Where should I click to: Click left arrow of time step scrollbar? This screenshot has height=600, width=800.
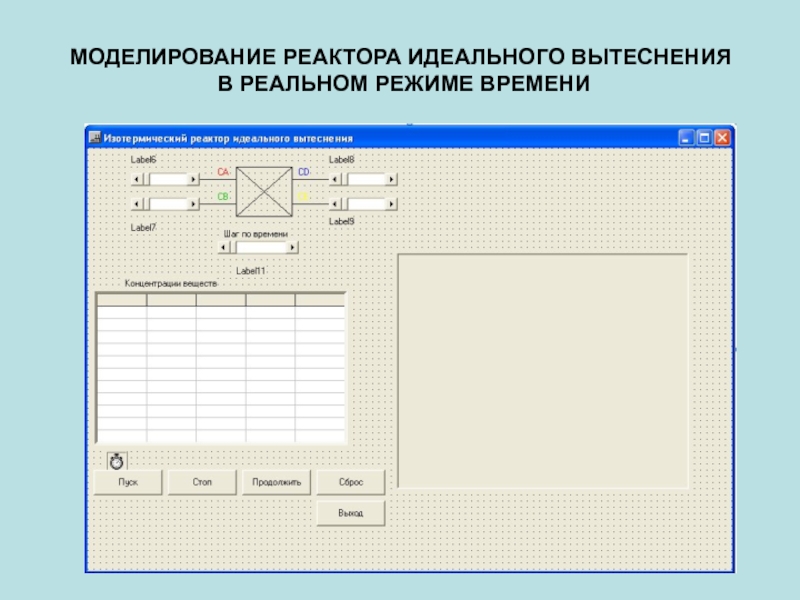[224, 247]
